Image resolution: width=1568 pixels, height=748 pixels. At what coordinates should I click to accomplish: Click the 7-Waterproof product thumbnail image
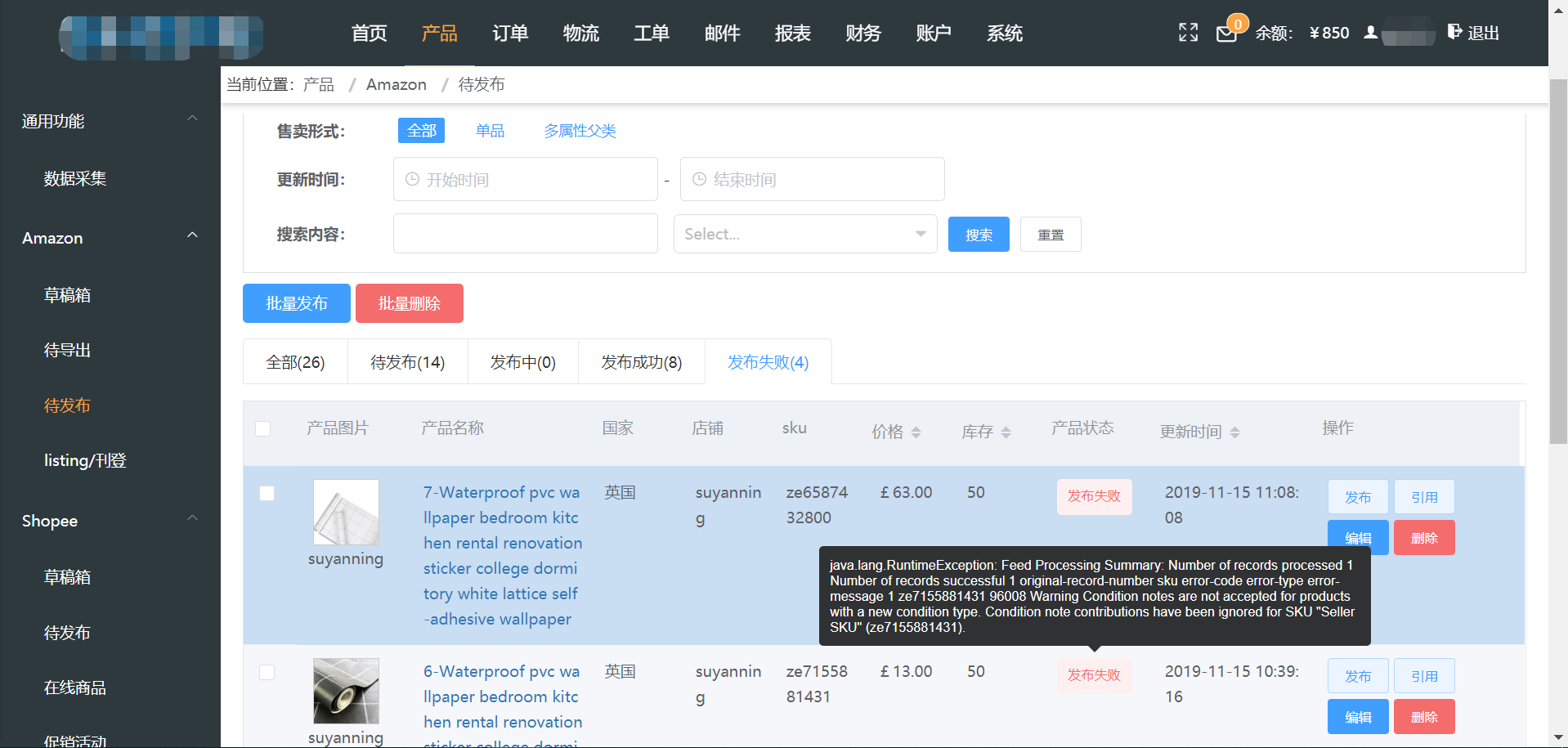click(346, 513)
